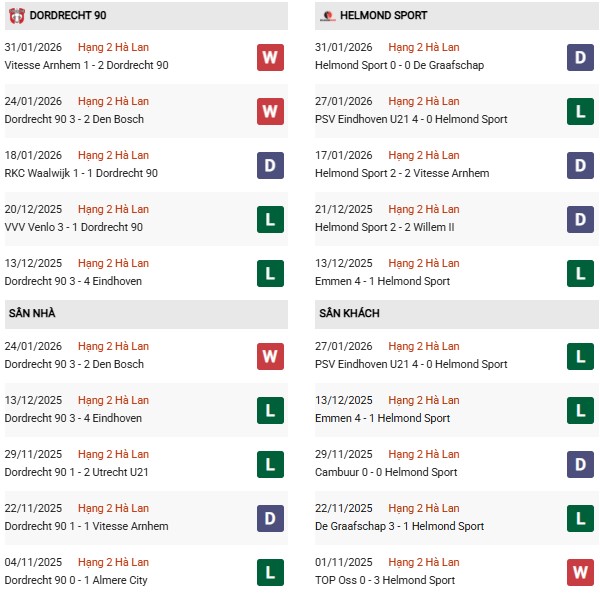Click L badge for Dordrecht 90 0-1 Almere City

coord(270,572)
